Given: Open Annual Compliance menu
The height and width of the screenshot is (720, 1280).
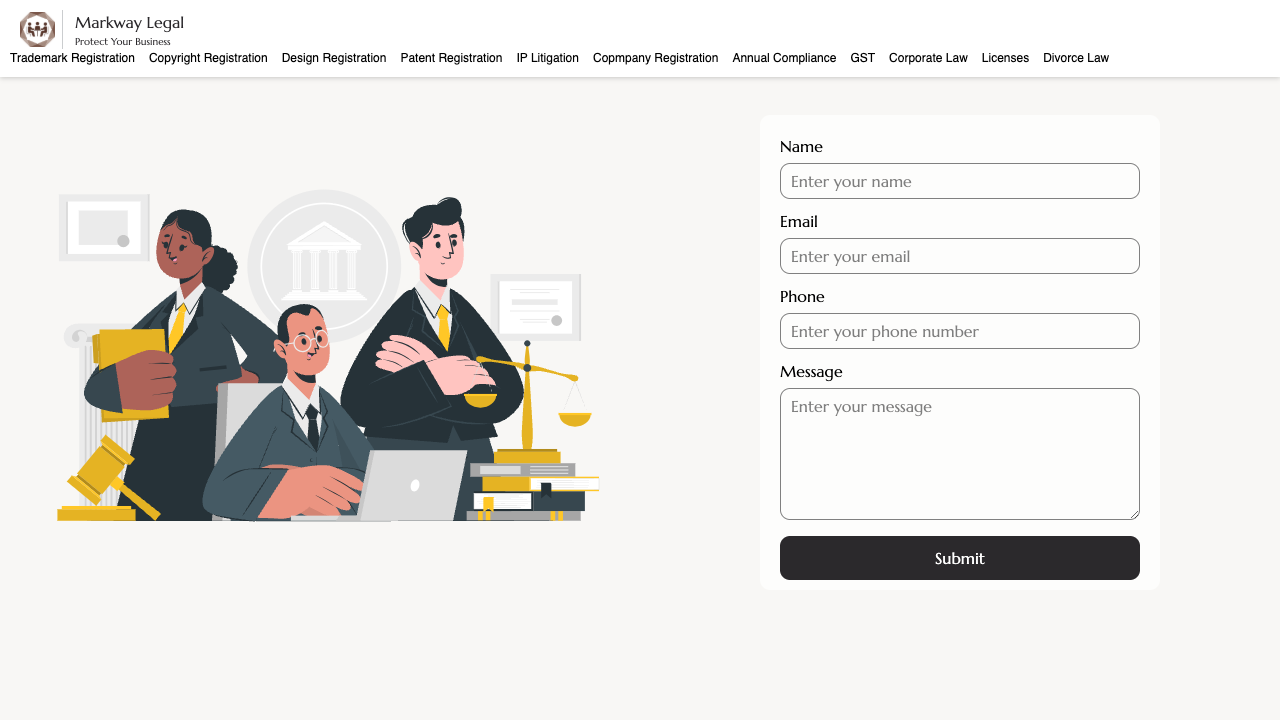Looking at the screenshot, I should point(784,58).
